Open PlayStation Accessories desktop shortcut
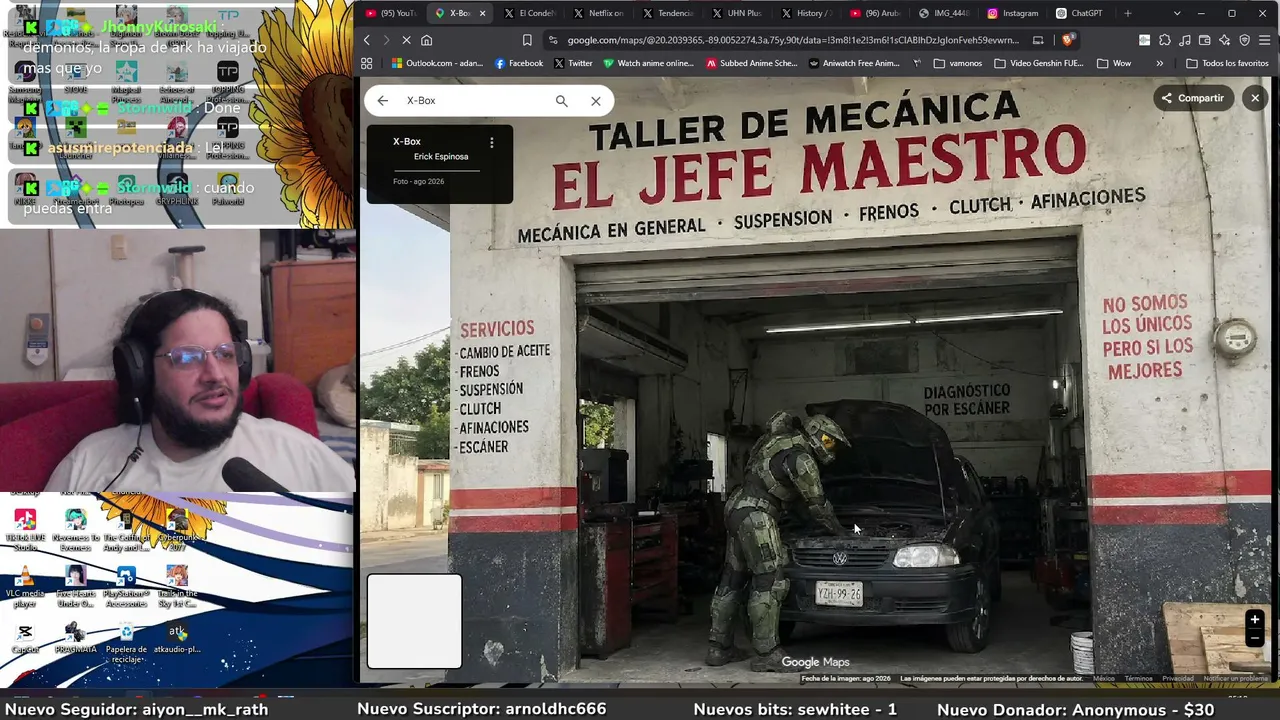Screen dimensions: 1280x720 coord(126,587)
